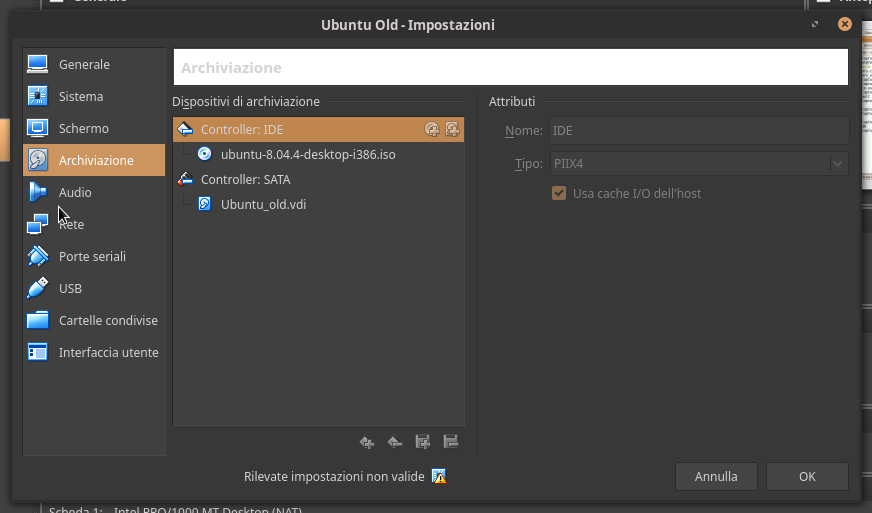872x513 pixels.
Task: Add optical drive to IDE controller
Action: 432,130
